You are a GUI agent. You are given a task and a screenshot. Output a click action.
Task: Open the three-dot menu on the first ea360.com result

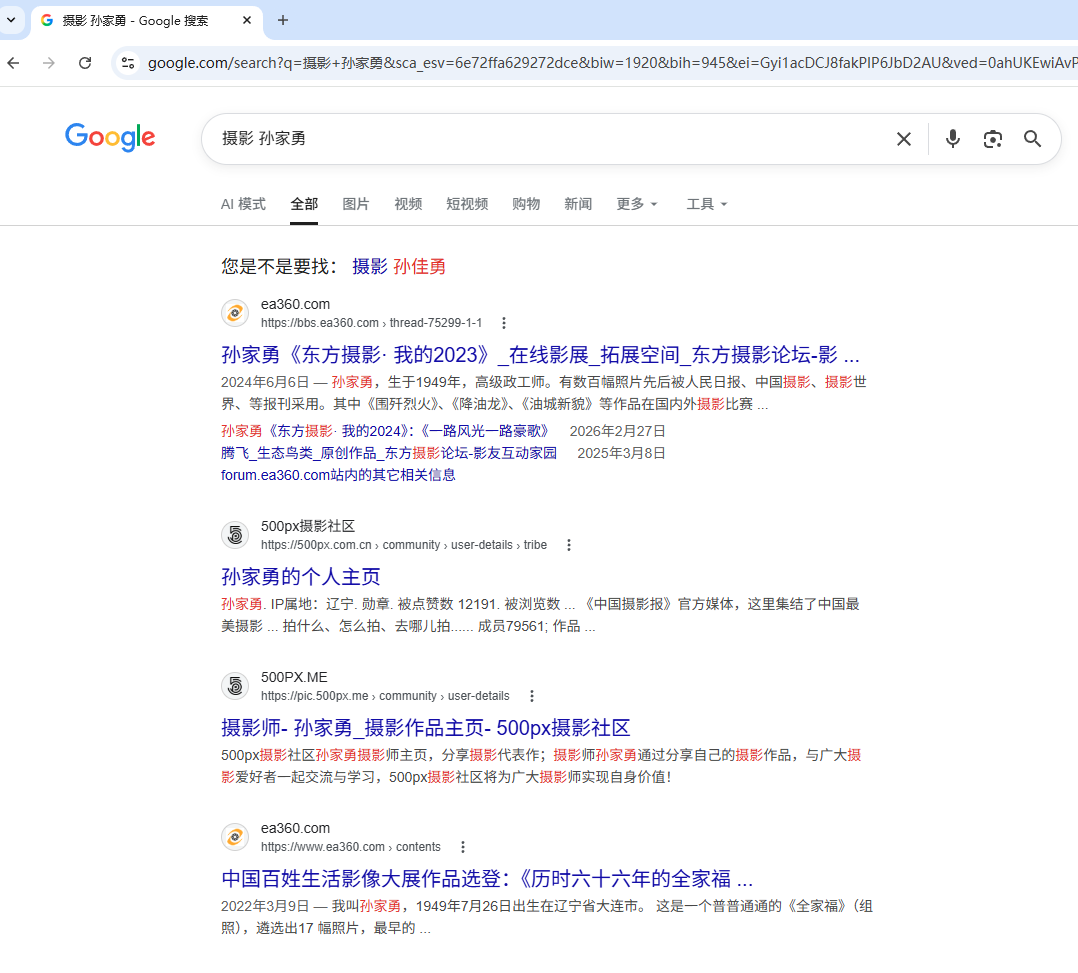504,322
